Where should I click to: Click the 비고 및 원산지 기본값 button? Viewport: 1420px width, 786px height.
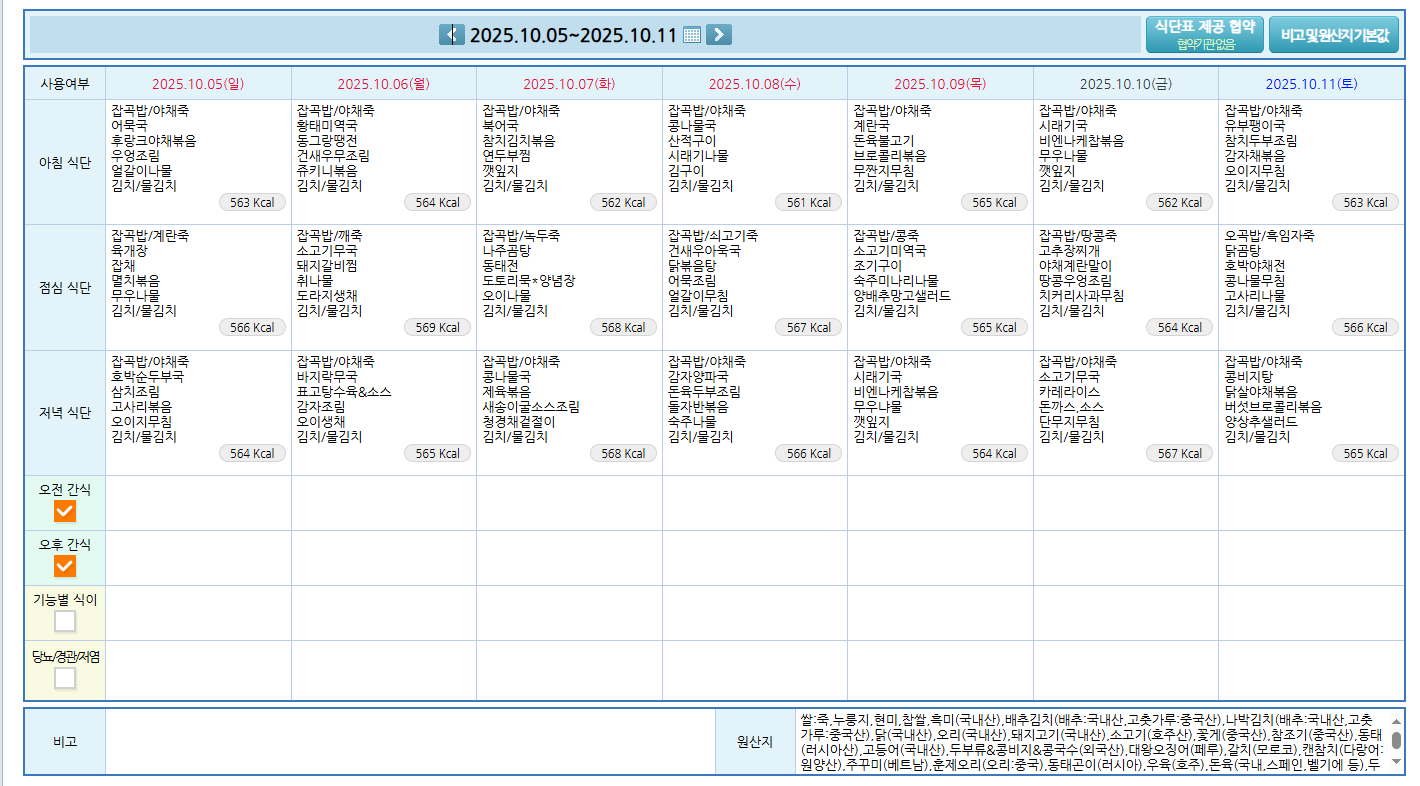1334,34
